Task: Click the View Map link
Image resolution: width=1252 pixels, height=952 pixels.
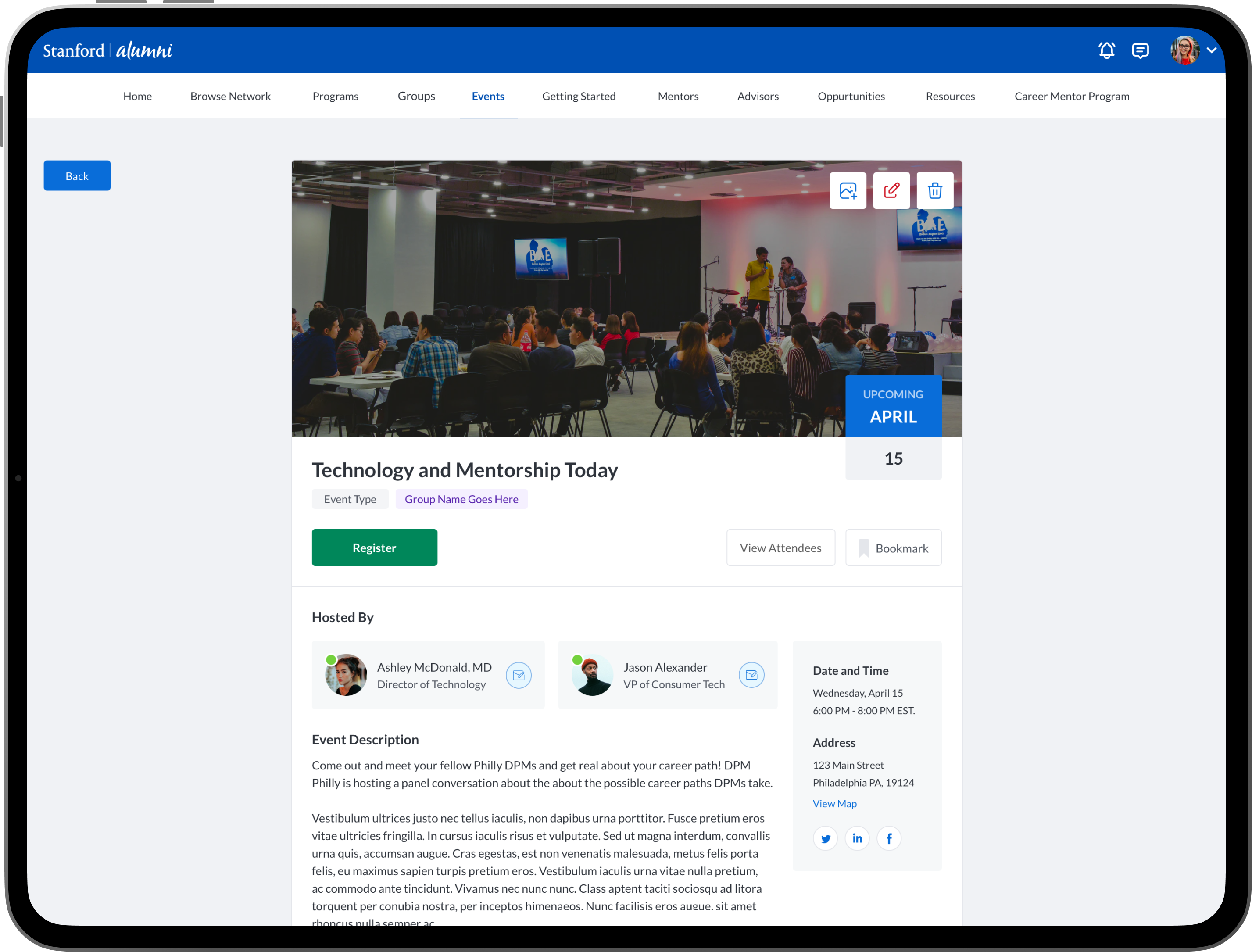Action: pyautogui.click(x=834, y=804)
